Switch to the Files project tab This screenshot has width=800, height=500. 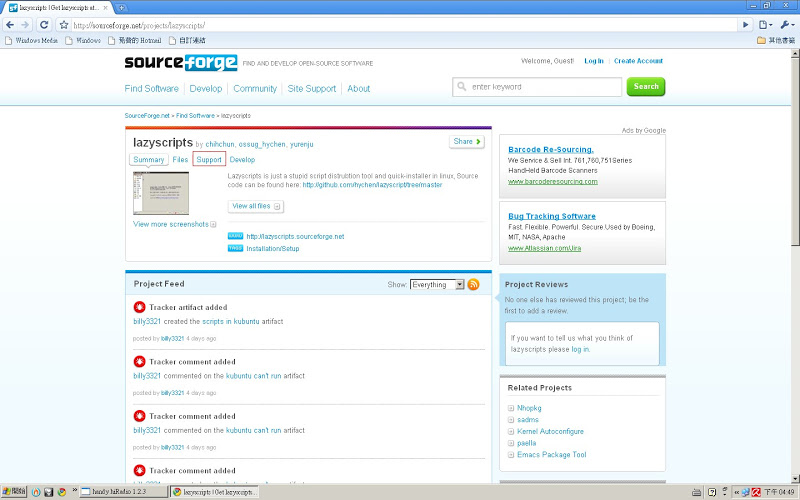(x=180, y=160)
